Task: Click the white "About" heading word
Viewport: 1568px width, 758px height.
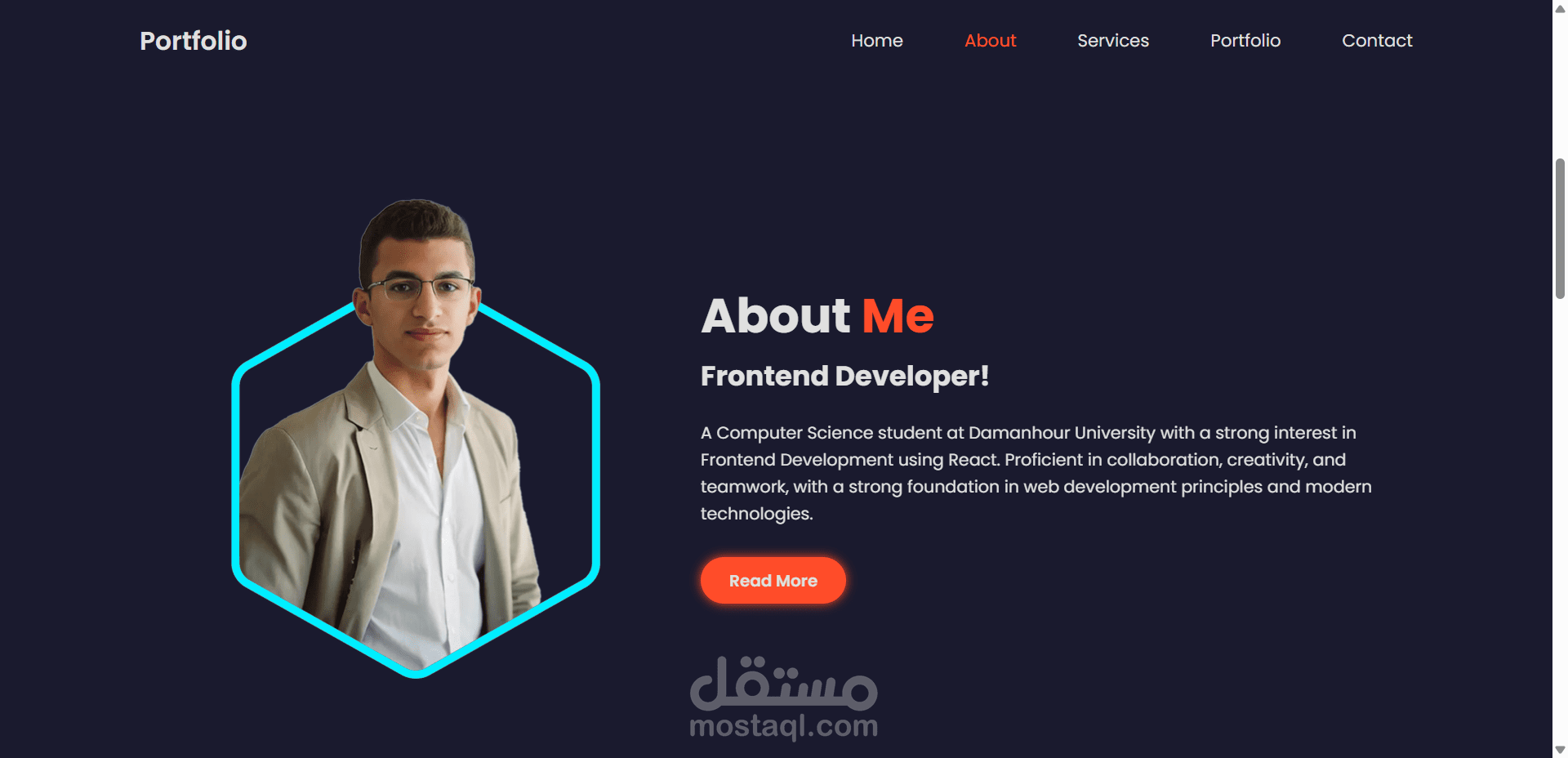Action: tap(776, 316)
